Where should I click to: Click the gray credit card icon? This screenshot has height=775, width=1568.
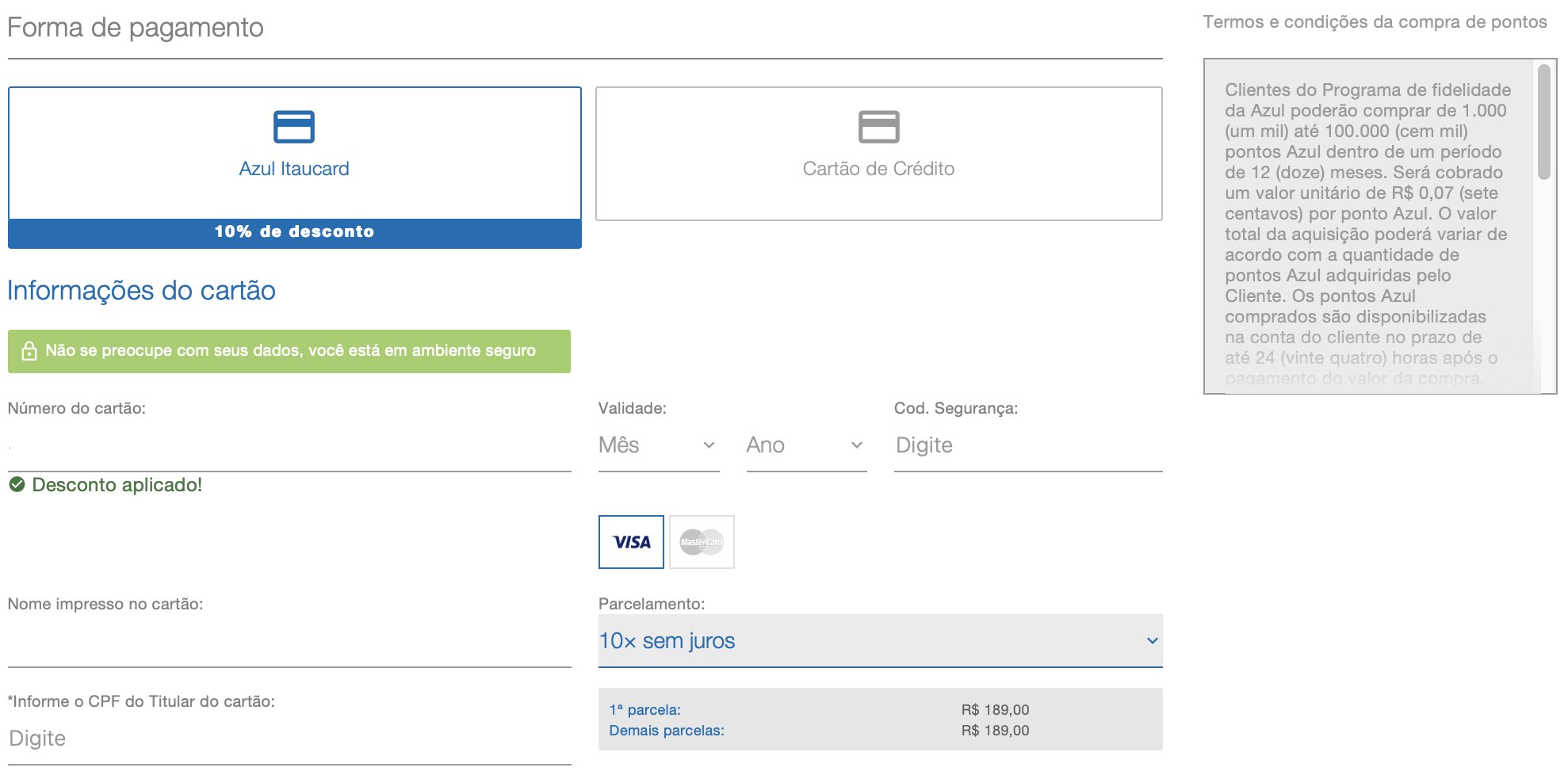(x=878, y=127)
